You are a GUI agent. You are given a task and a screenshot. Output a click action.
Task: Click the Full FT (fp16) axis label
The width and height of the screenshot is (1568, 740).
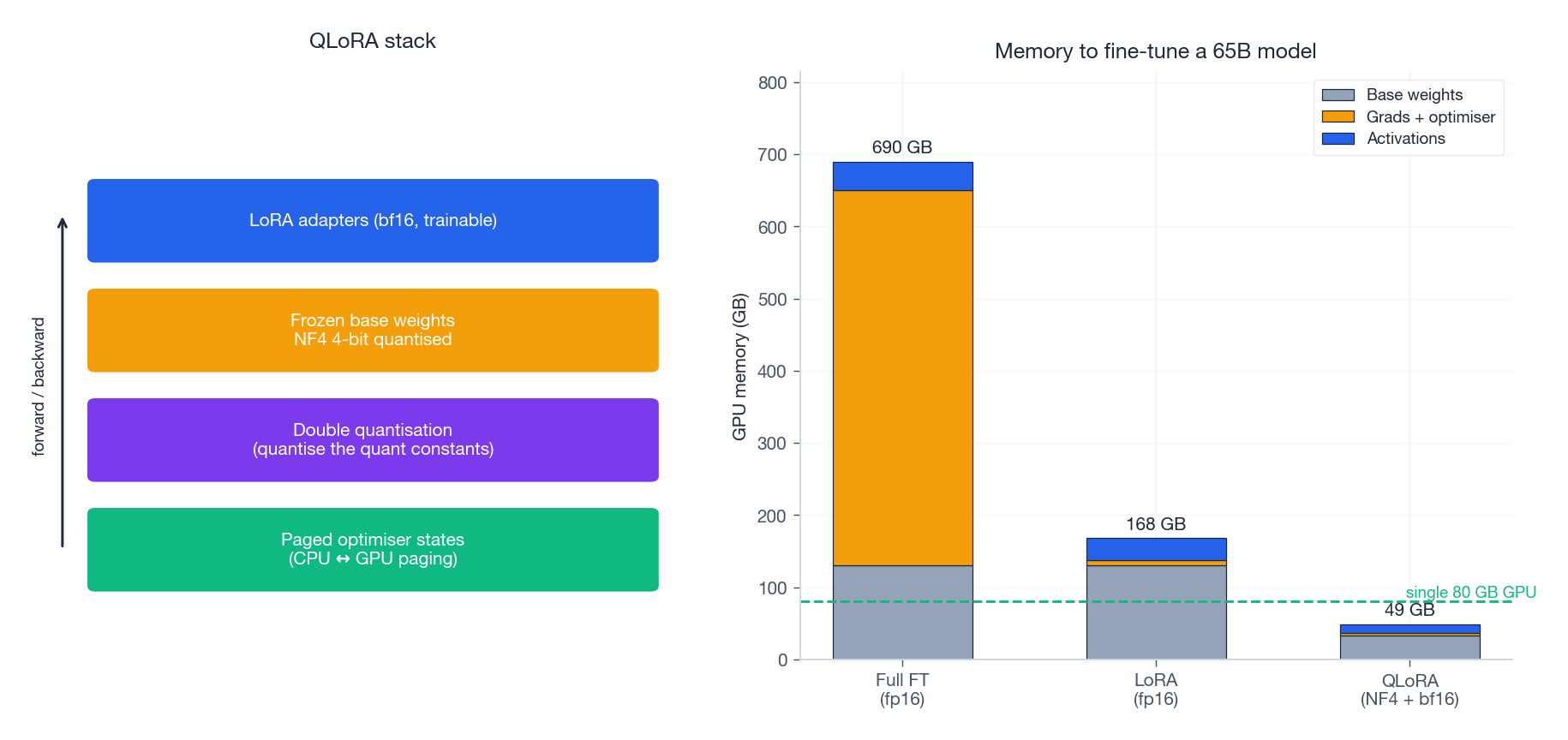click(902, 689)
